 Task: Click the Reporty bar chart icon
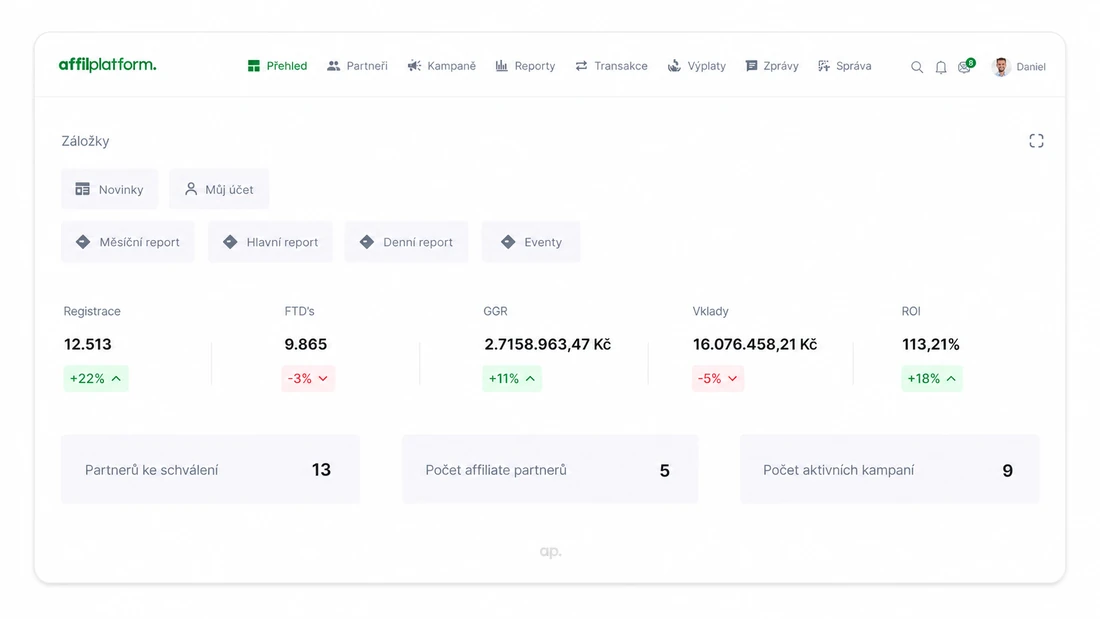(502, 66)
